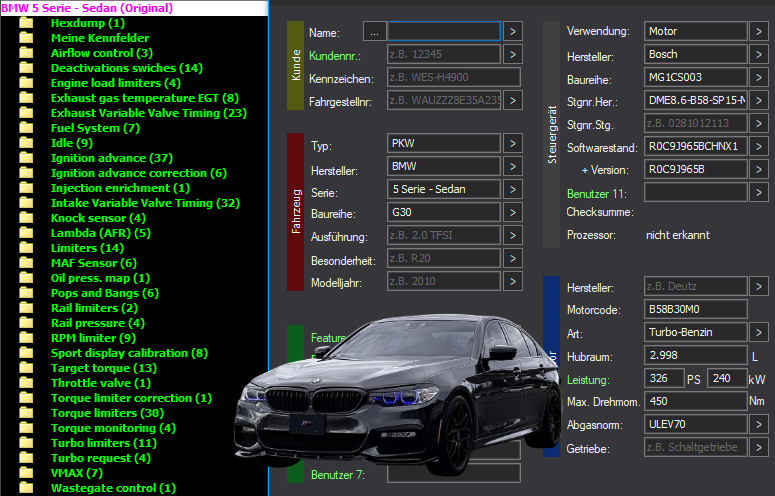Screen dimensions: 775x496
Task: Click the Leistung PS field showing 326
Action: tap(664, 378)
